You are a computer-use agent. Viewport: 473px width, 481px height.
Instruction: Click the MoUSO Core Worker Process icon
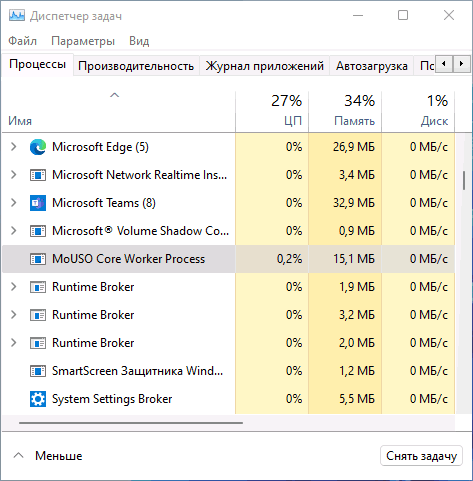coord(38,259)
